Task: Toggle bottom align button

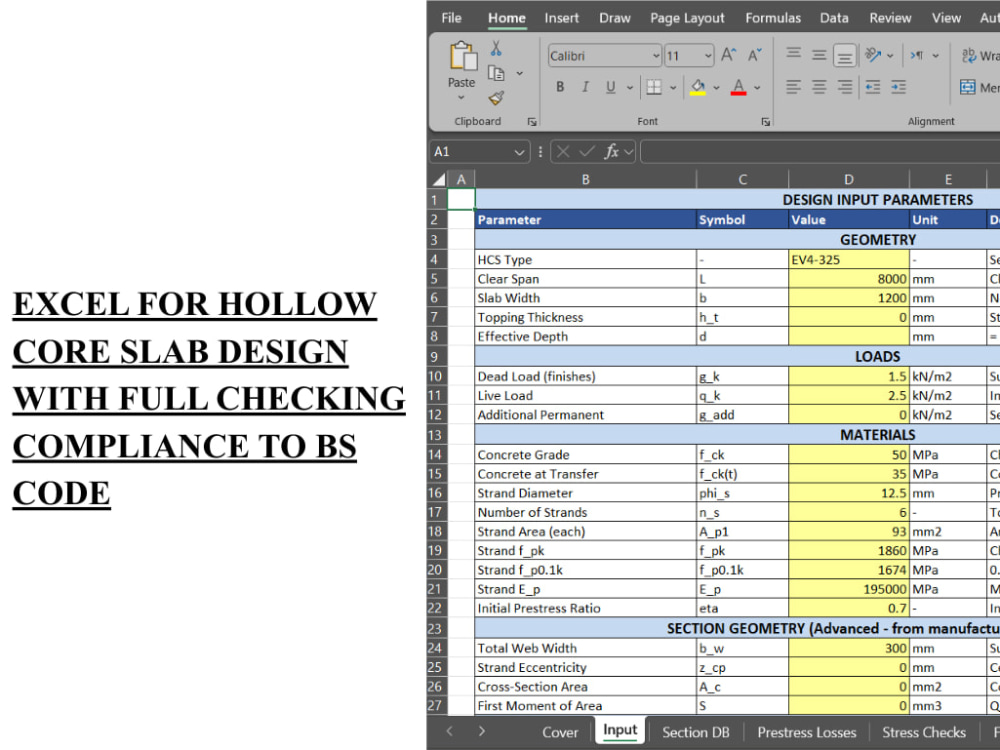Action: point(844,55)
